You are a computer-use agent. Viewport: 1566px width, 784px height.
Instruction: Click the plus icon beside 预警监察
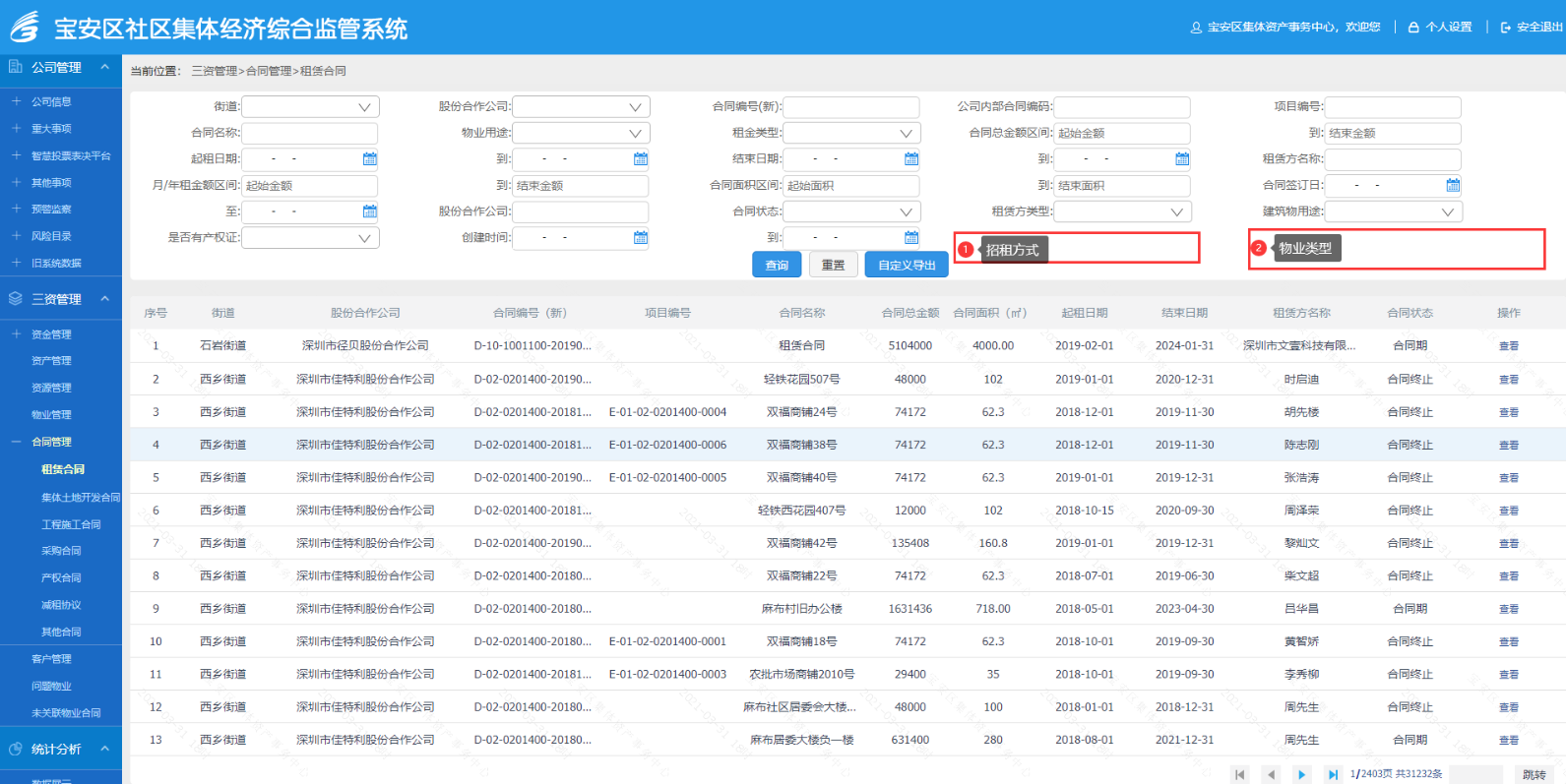click(16, 209)
